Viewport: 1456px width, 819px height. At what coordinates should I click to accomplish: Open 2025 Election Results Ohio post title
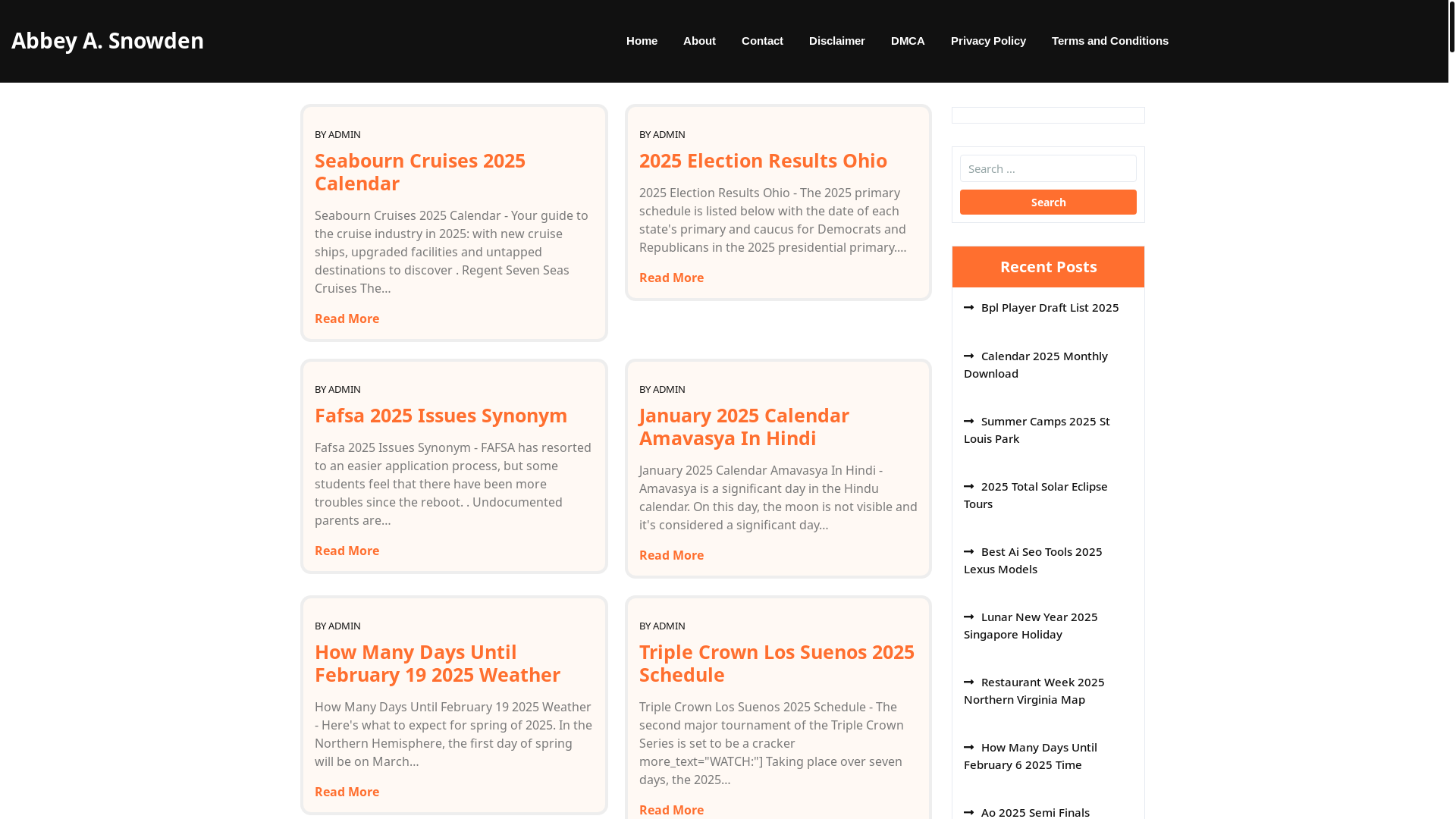(763, 160)
